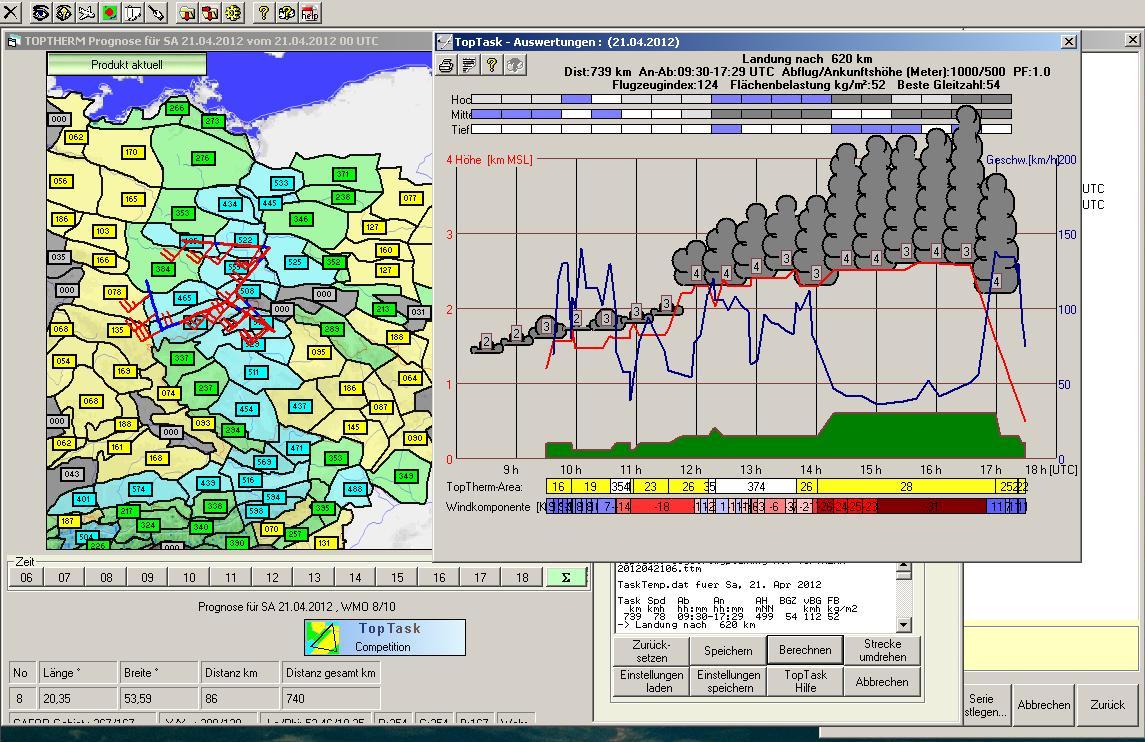Click the text list icon beside the printer
The image size is (1145, 742).
point(469,65)
